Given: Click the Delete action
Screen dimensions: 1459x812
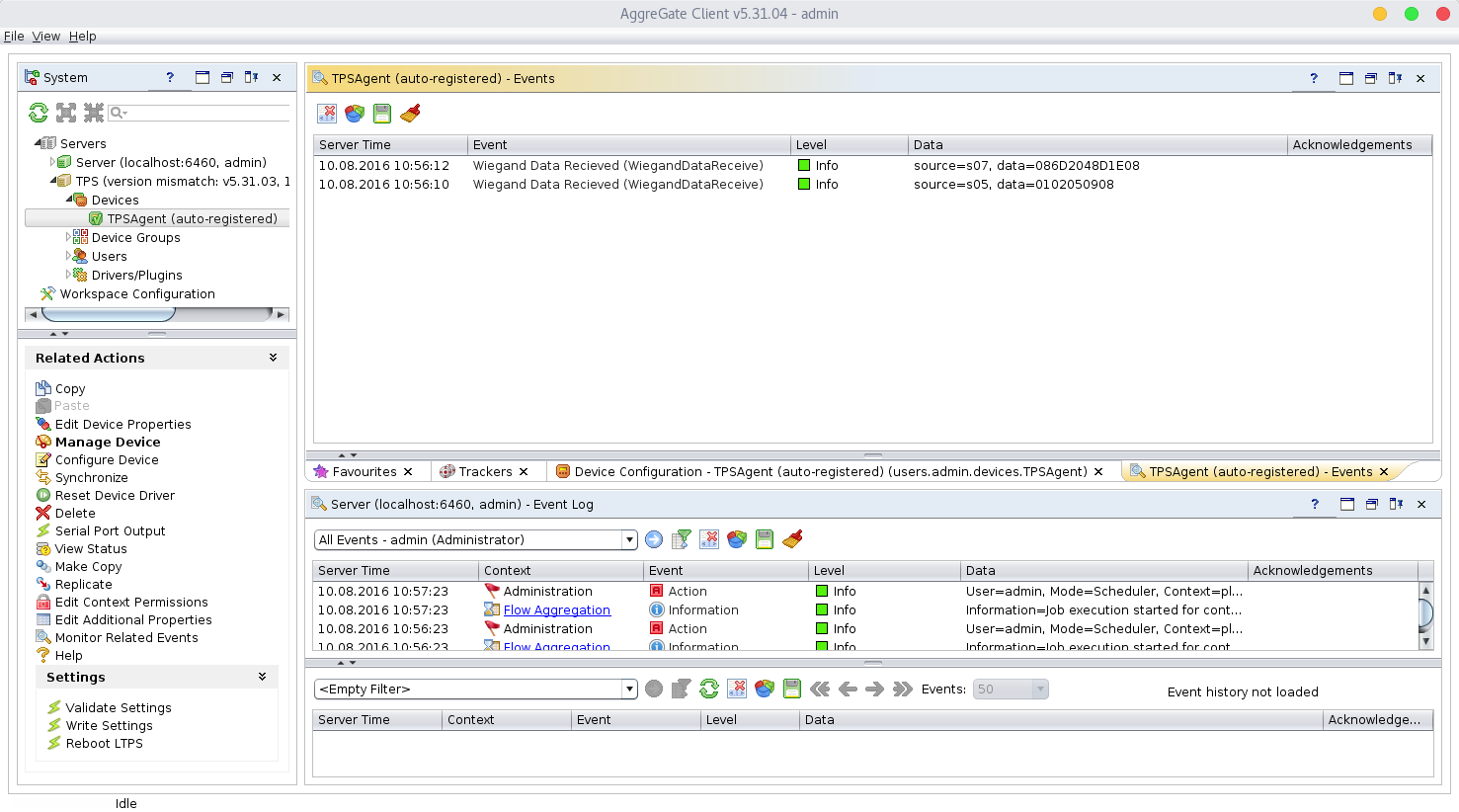Looking at the screenshot, I should (75, 514).
